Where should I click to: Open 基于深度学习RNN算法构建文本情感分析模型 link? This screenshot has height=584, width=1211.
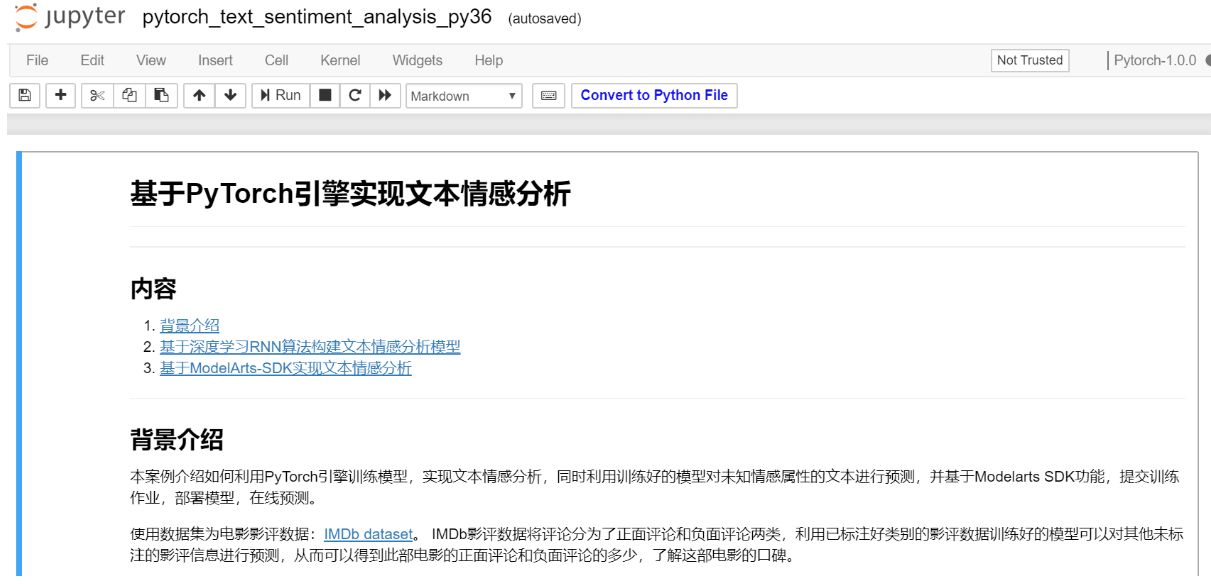pos(310,347)
